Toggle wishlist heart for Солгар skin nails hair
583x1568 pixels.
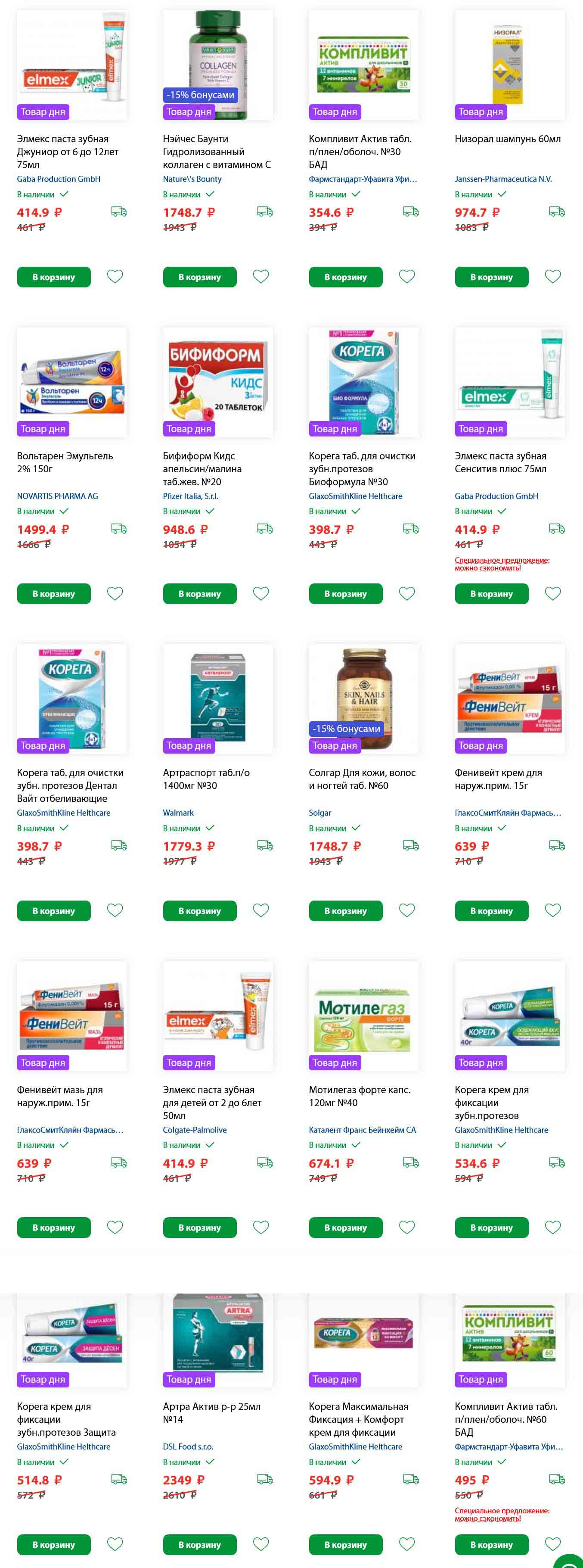pyautogui.click(x=406, y=910)
